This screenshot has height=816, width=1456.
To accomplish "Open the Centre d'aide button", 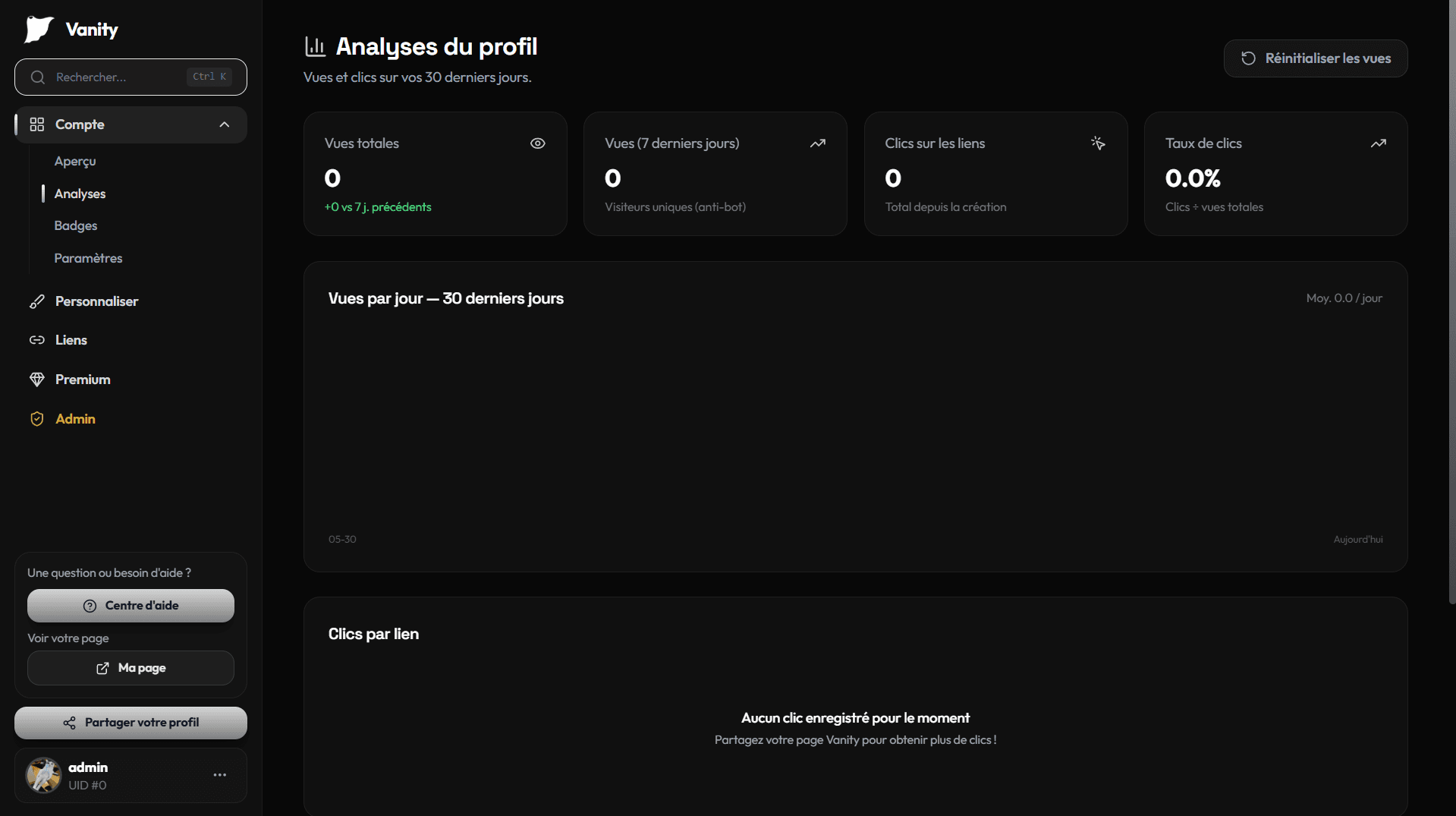I will [x=131, y=606].
